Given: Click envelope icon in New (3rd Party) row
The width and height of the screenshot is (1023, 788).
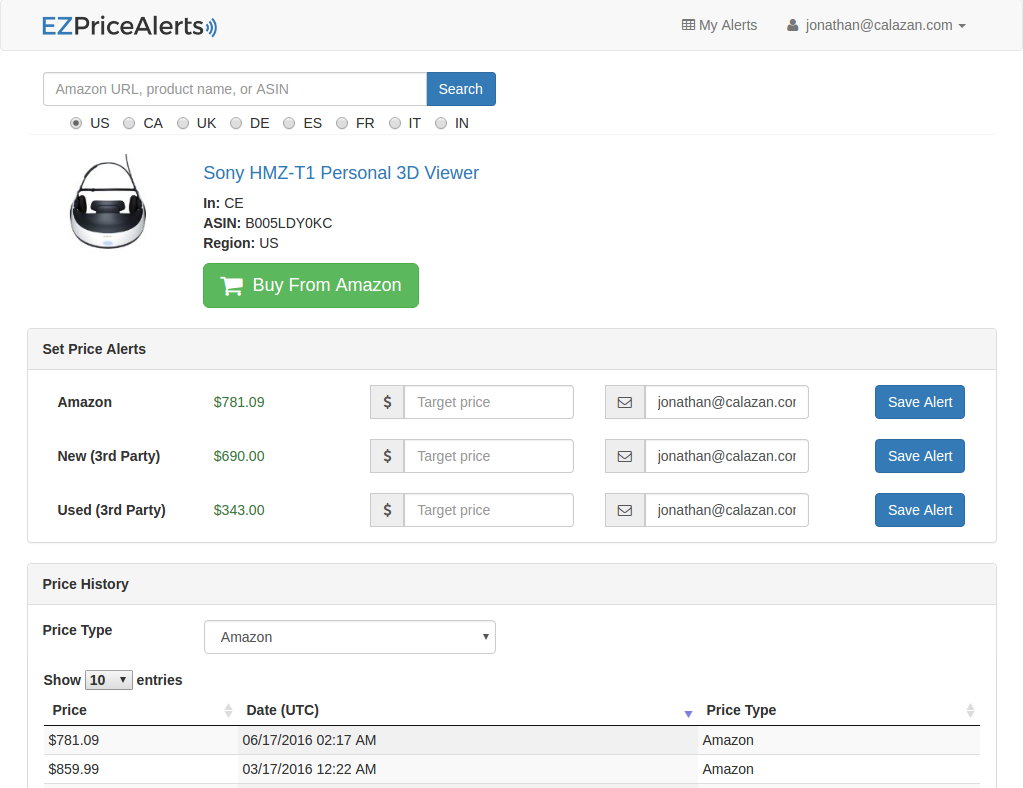Looking at the screenshot, I should point(625,457).
